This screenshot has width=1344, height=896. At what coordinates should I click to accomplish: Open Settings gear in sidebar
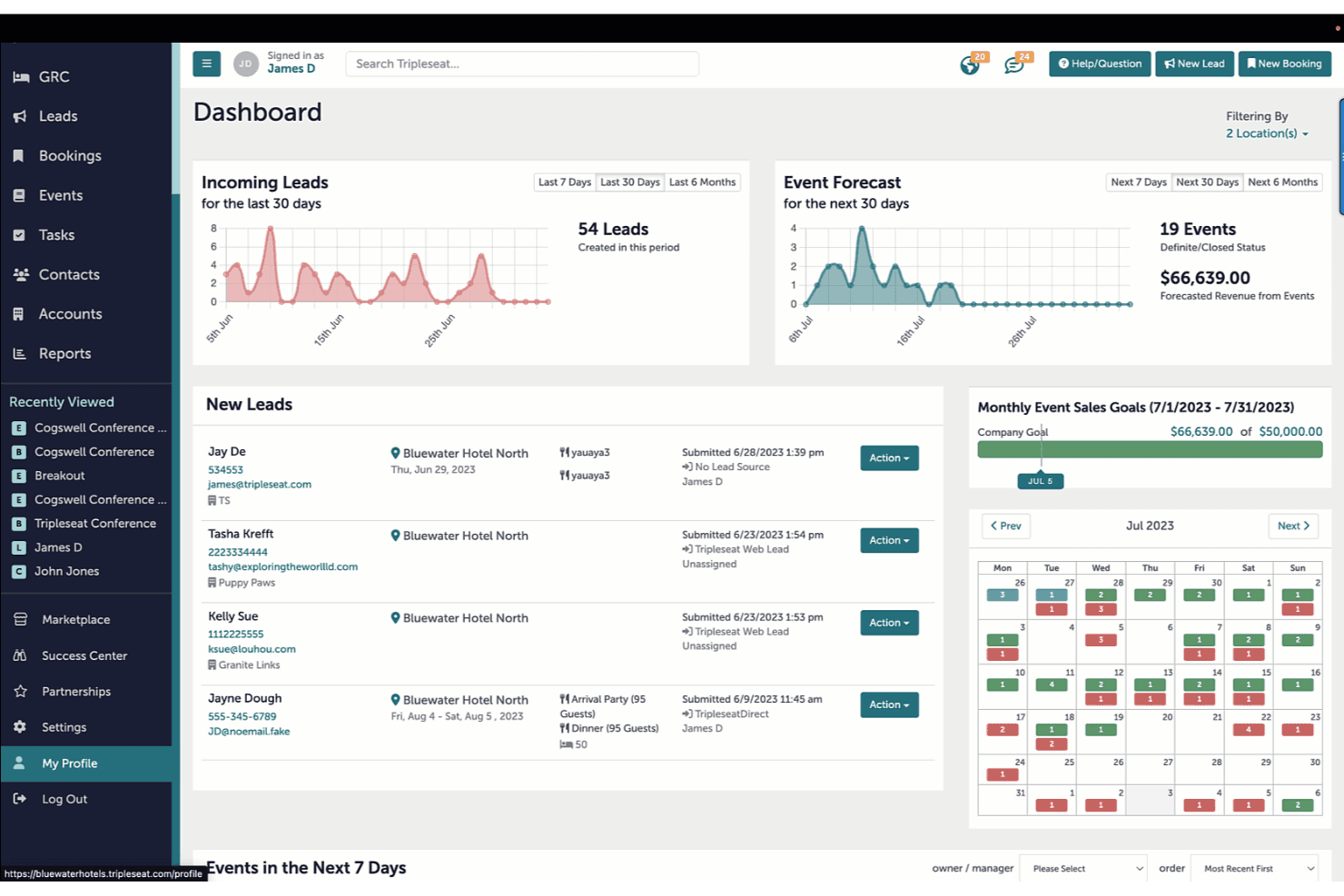(64, 727)
